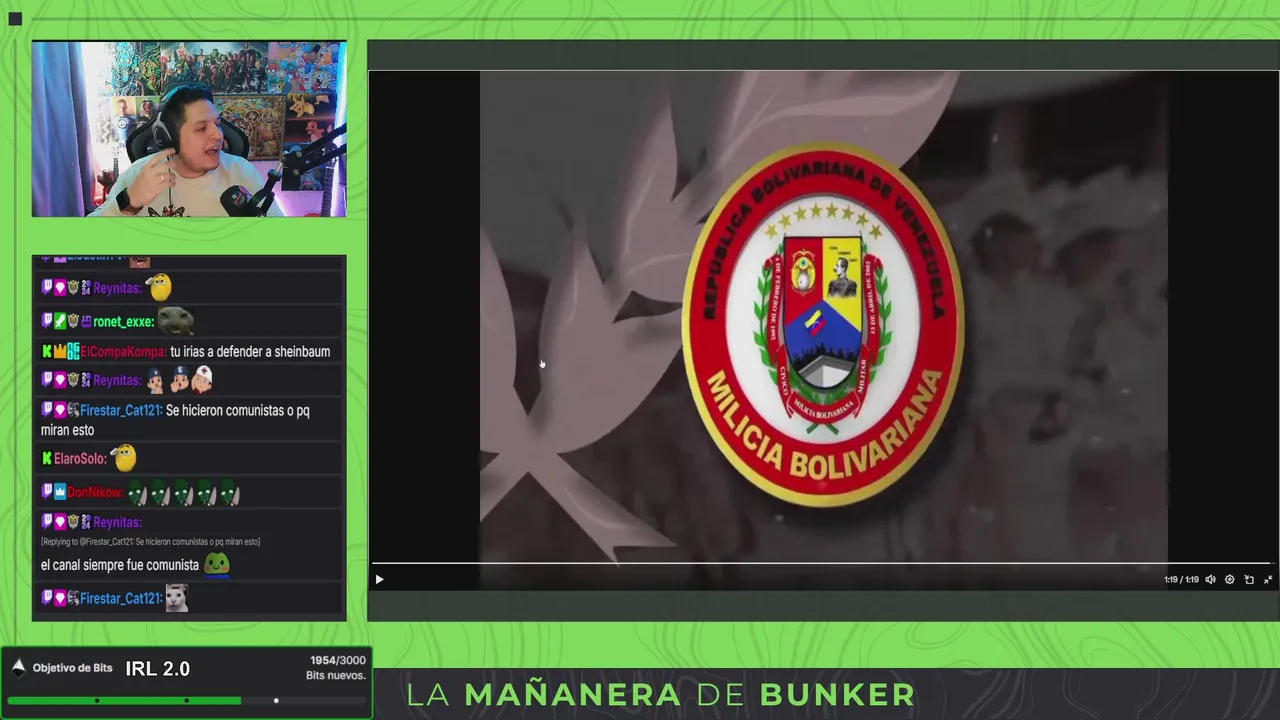Screen dimensions: 1280x720
Task: Mute the video player volume
Action: point(1210,579)
